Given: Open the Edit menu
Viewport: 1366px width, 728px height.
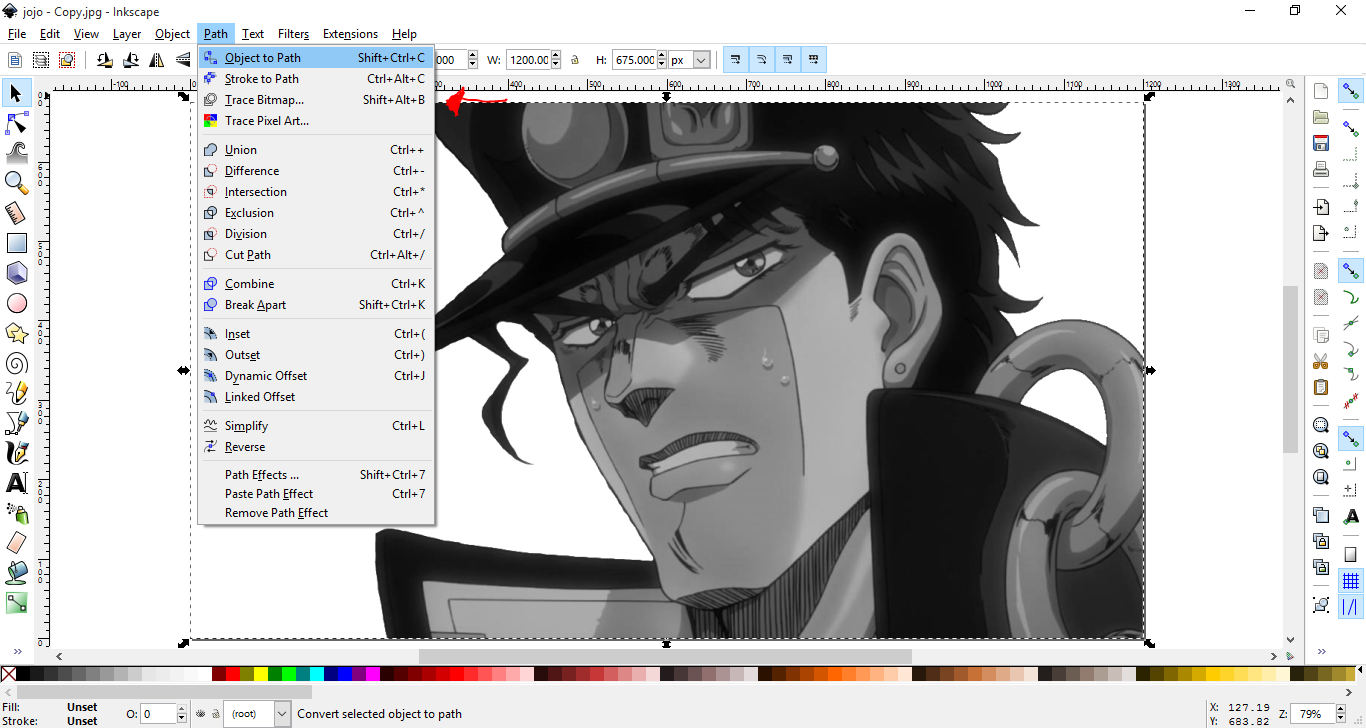Looking at the screenshot, I should (50, 34).
